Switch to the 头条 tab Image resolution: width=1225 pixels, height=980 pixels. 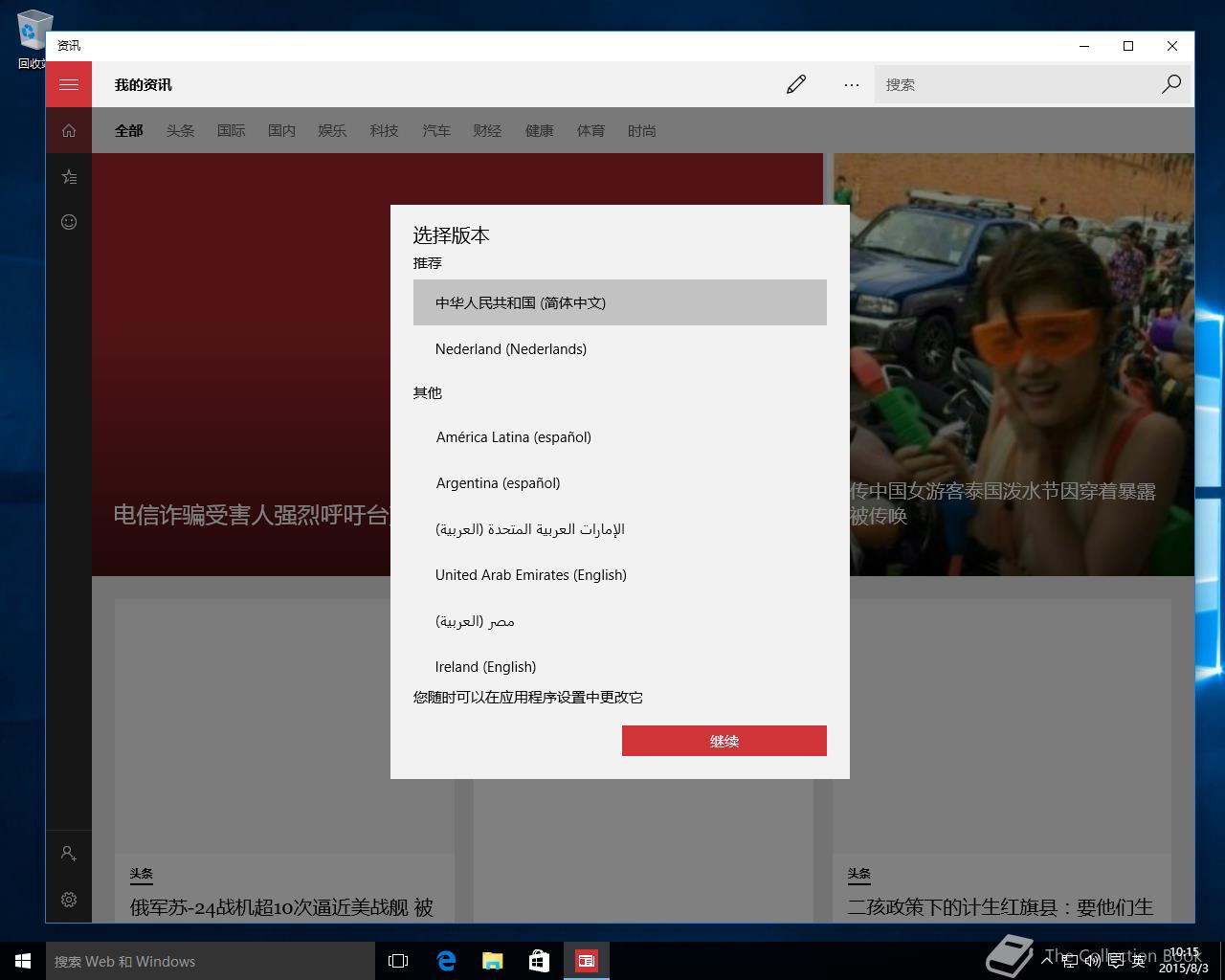[x=180, y=131]
